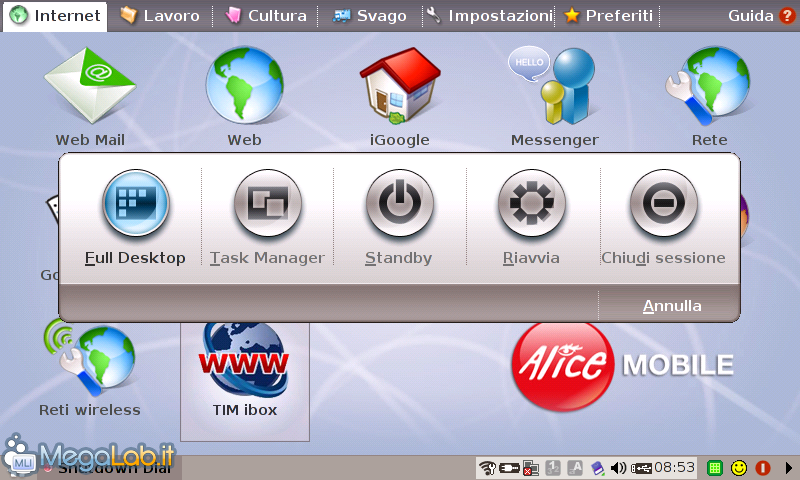Viewport: 800px width, 480px height.
Task: Choose Full Desktop in shutdown dialog
Action: point(135,217)
